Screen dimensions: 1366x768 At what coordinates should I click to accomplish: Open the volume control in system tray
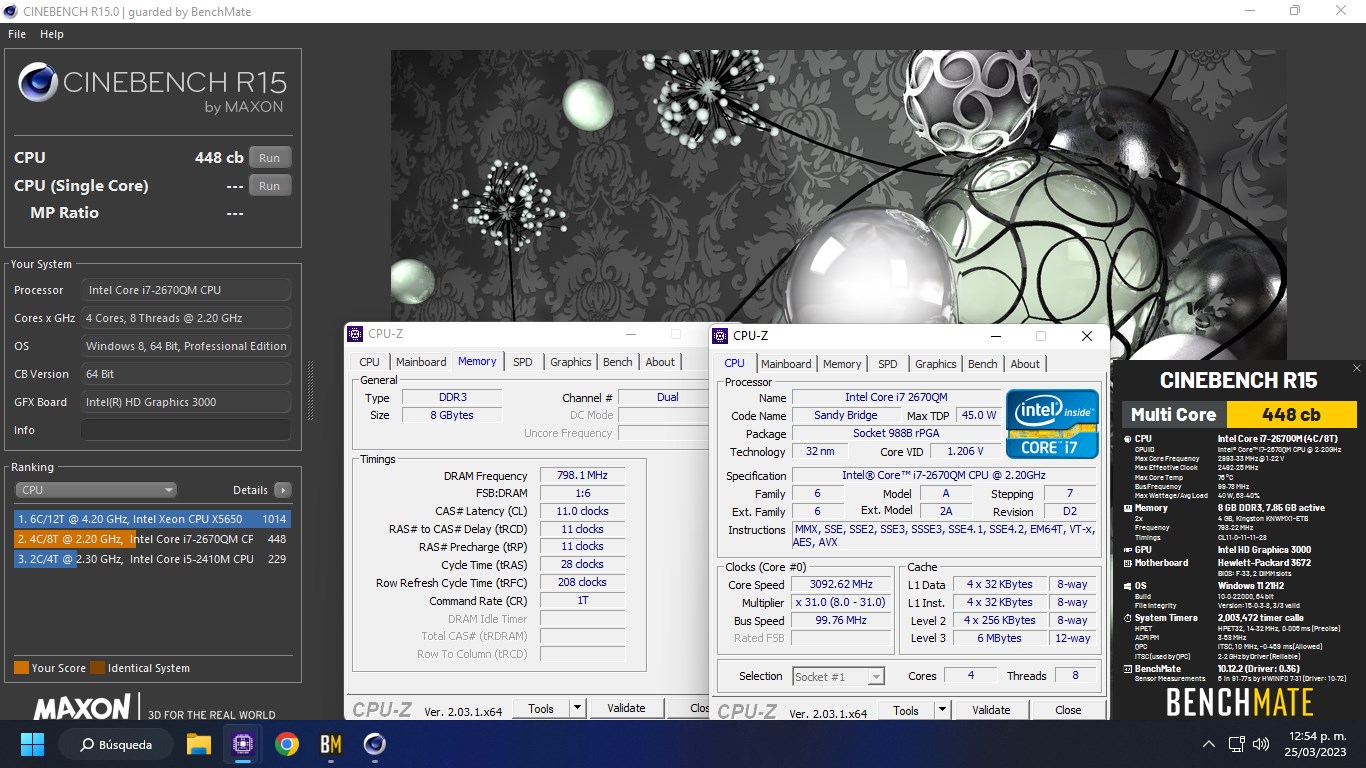[1260, 744]
